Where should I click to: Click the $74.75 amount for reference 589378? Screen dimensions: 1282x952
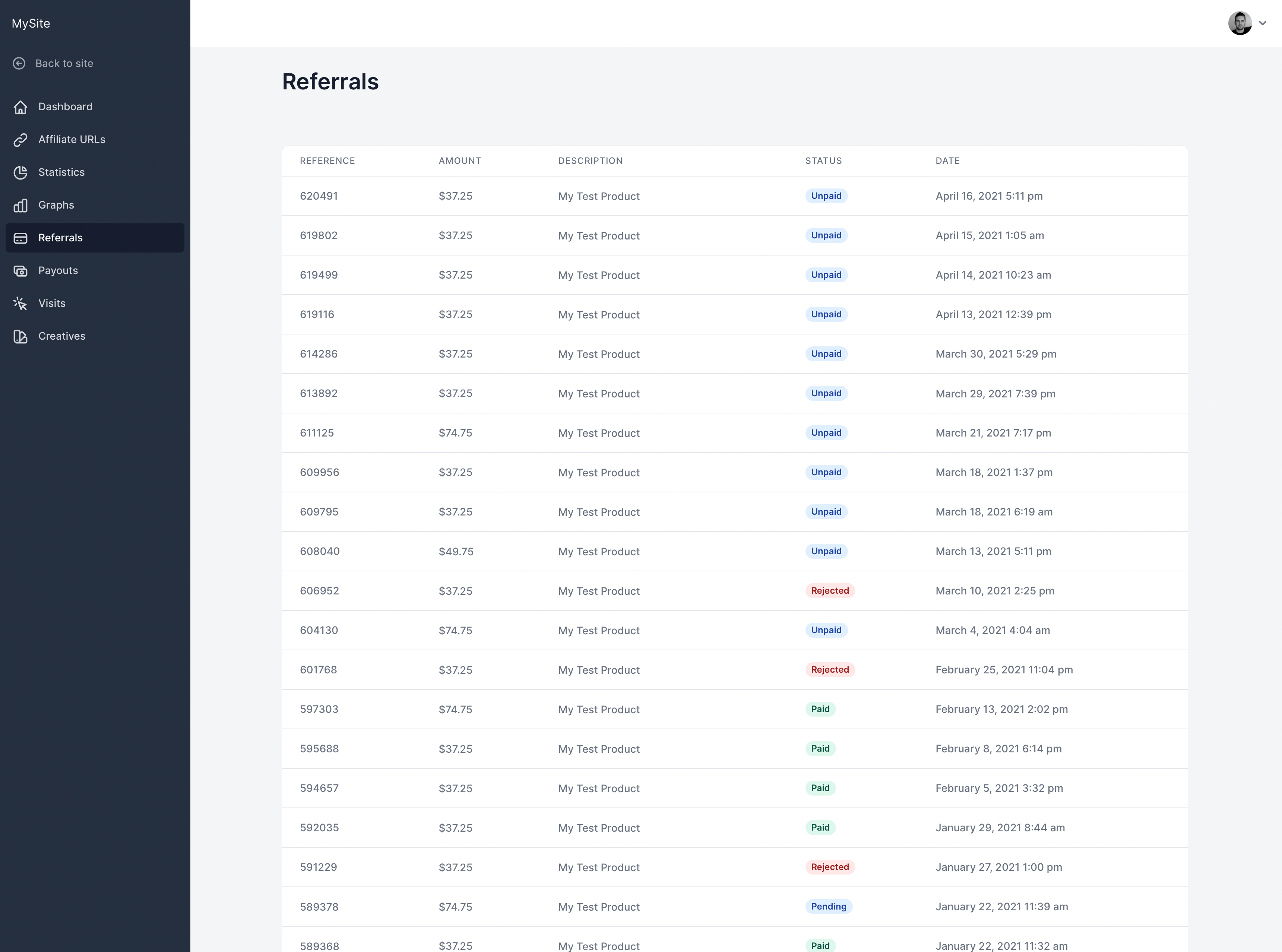click(455, 907)
